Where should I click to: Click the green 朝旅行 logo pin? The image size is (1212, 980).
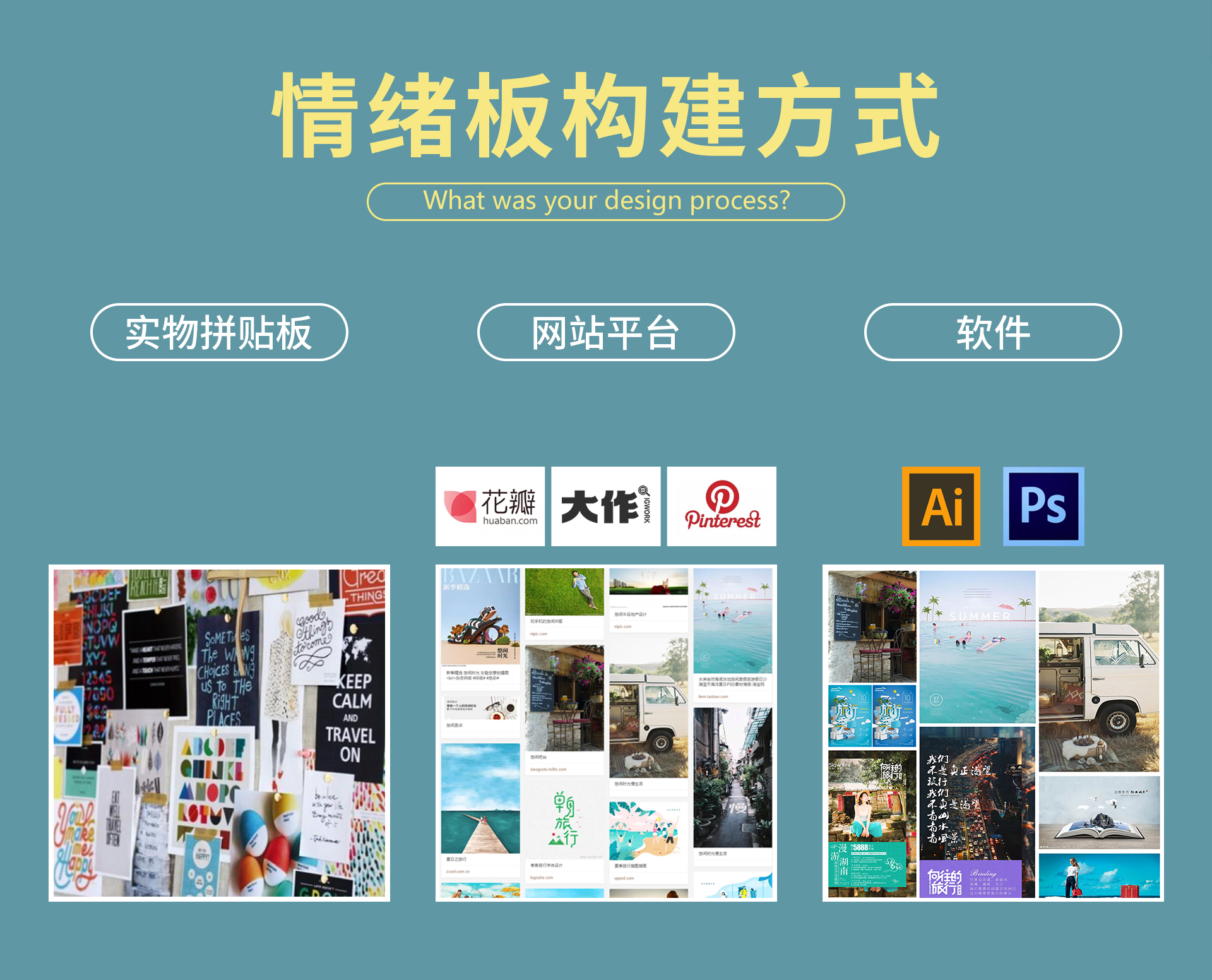point(564,818)
